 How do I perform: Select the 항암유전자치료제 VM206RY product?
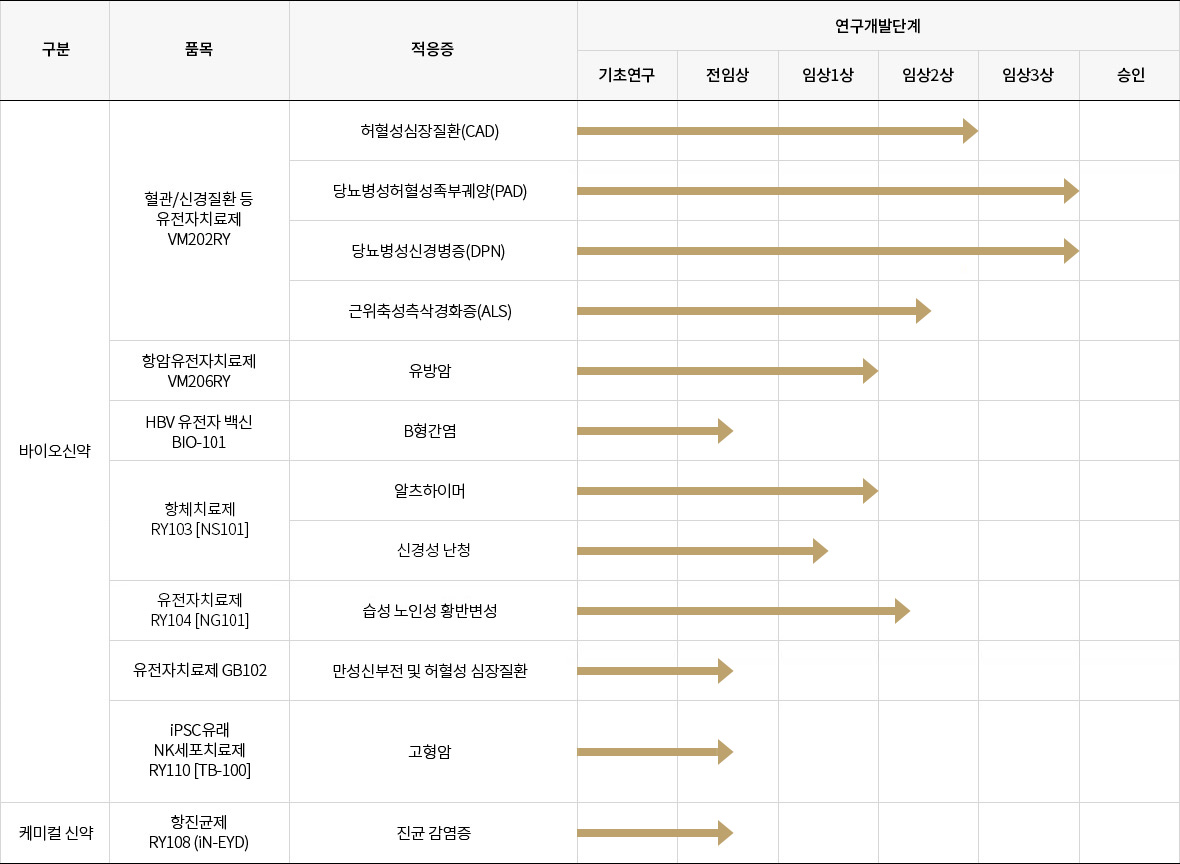coord(199,370)
